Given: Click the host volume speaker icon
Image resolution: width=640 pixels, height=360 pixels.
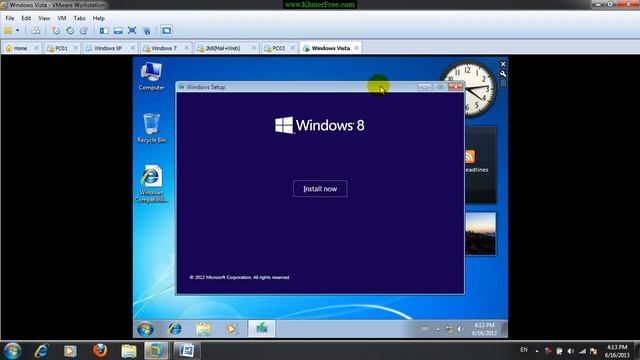Looking at the screenshot, I should pyautogui.click(x=570, y=351).
